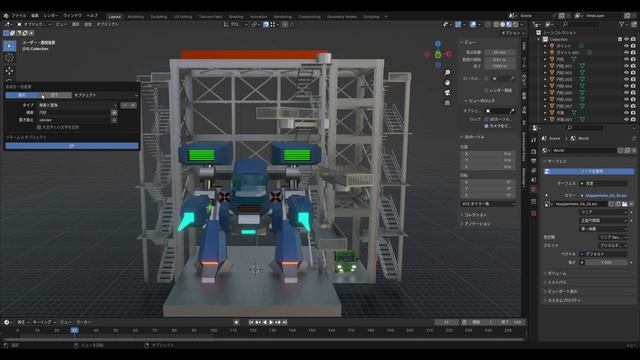Hide the 円柱.003 object using its eye icon
Screen dimensions: 640x360
coord(626,79)
